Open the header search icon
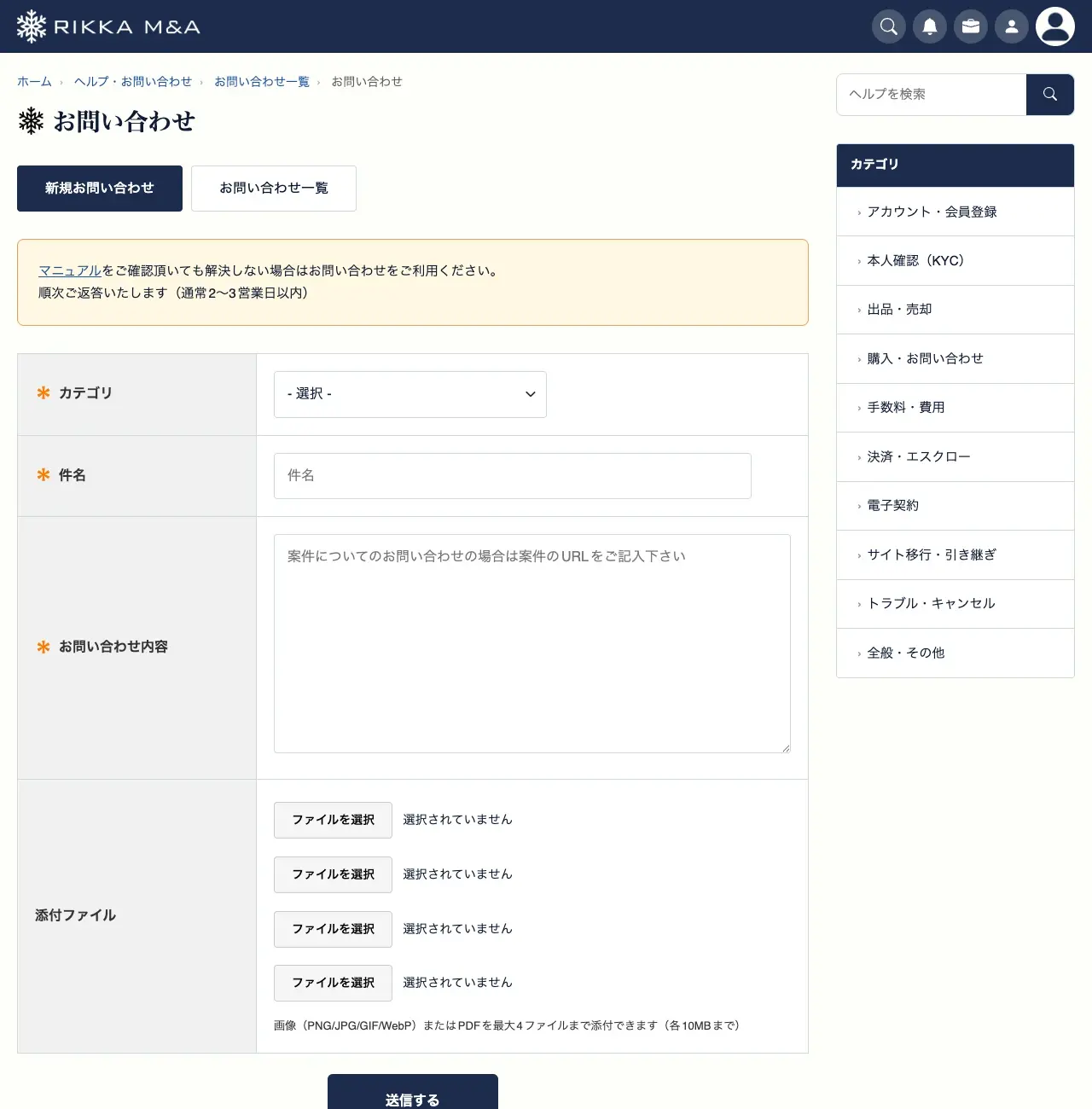 (x=889, y=26)
